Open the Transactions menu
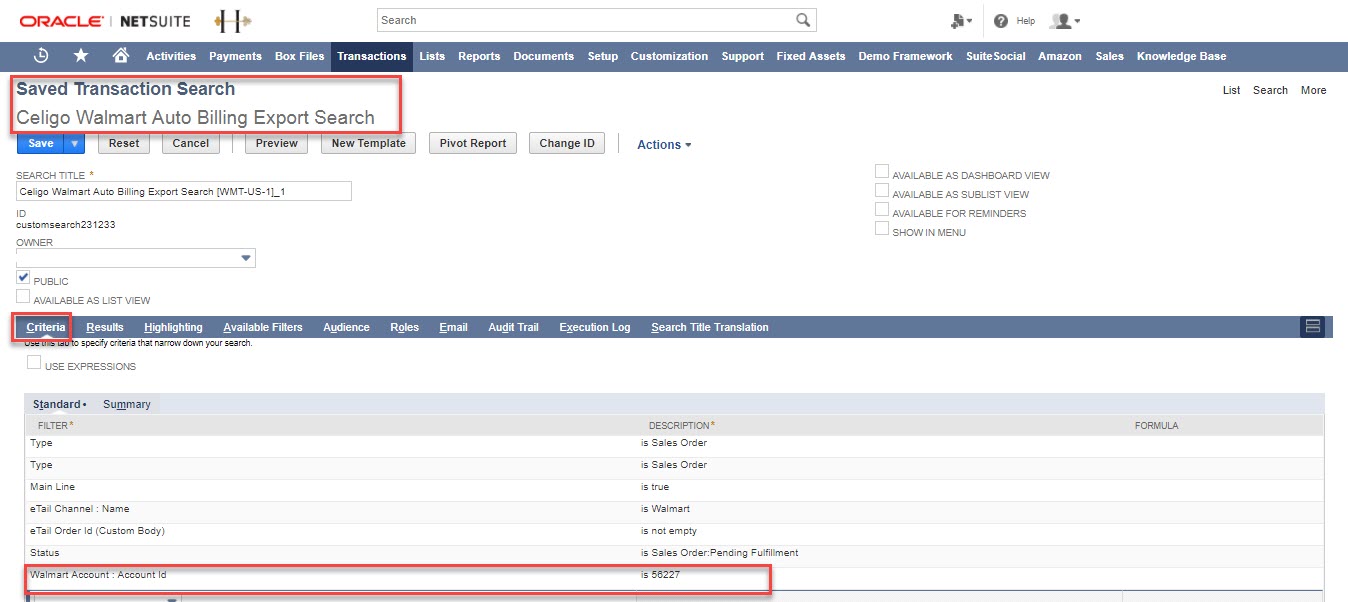This screenshot has width=1348, height=602. click(372, 56)
